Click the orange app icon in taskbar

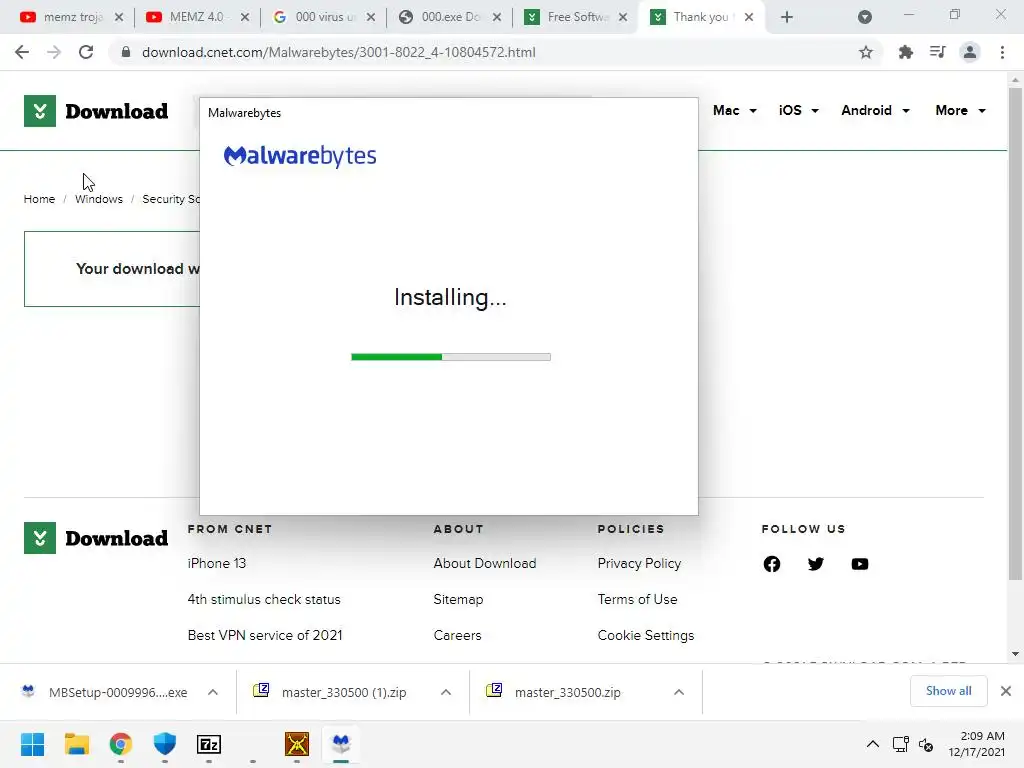pos(297,744)
